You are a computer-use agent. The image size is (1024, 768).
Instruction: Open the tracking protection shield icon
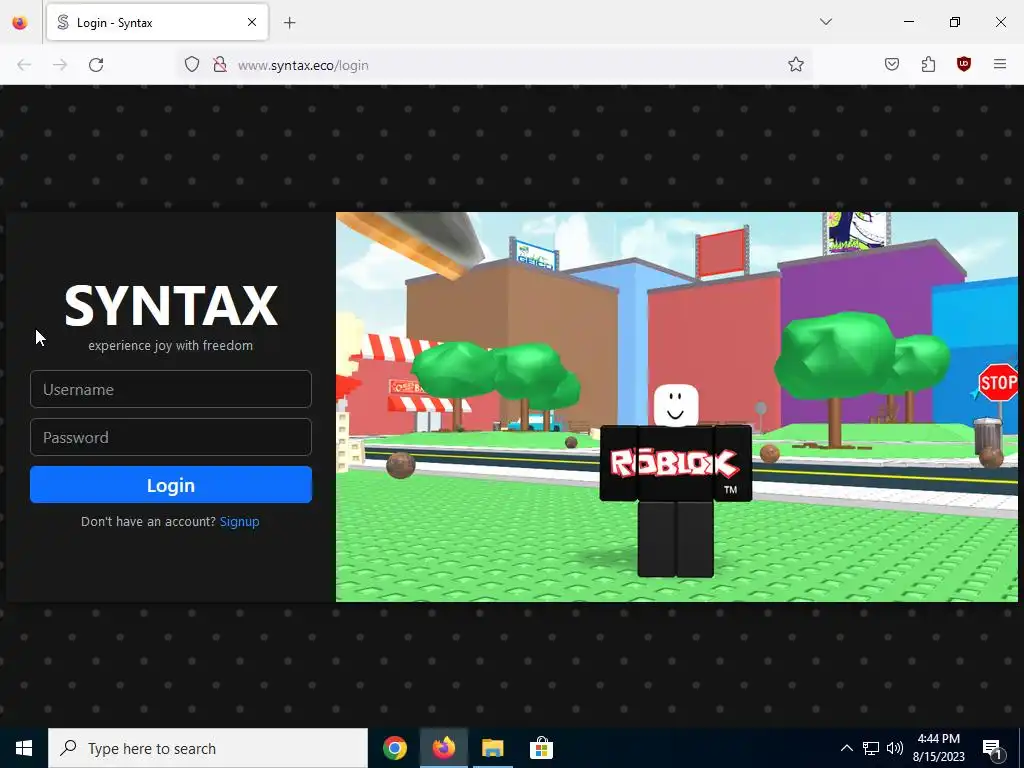(x=191, y=65)
